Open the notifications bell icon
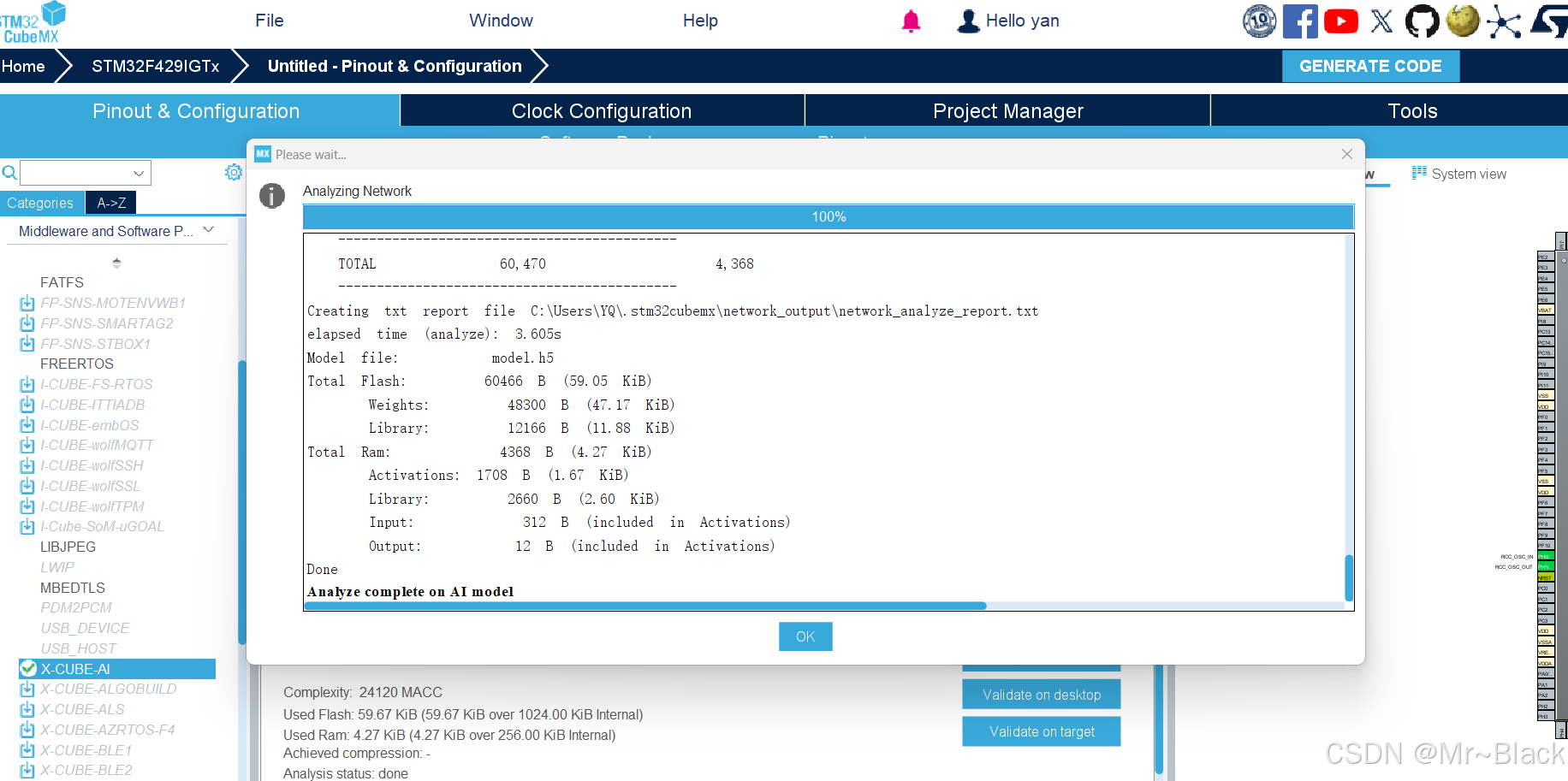Image resolution: width=1568 pixels, height=781 pixels. (911, 21)
